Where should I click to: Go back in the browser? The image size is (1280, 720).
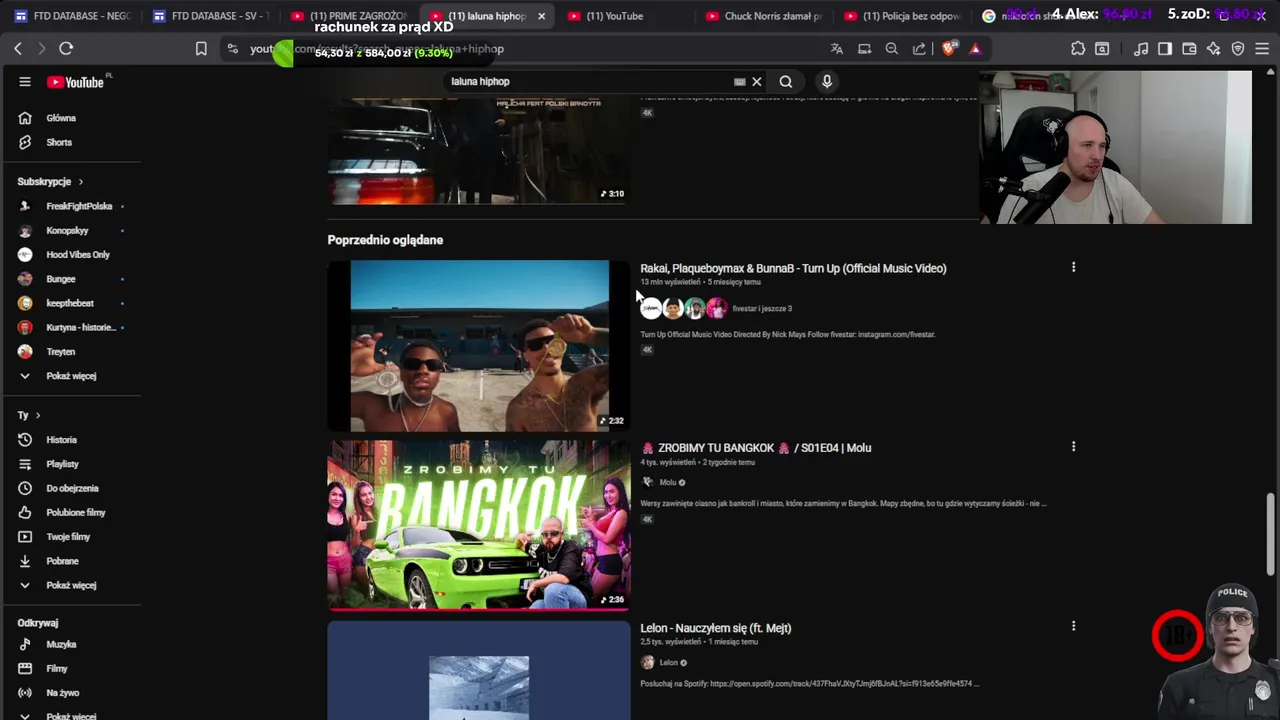coord(18,49)
